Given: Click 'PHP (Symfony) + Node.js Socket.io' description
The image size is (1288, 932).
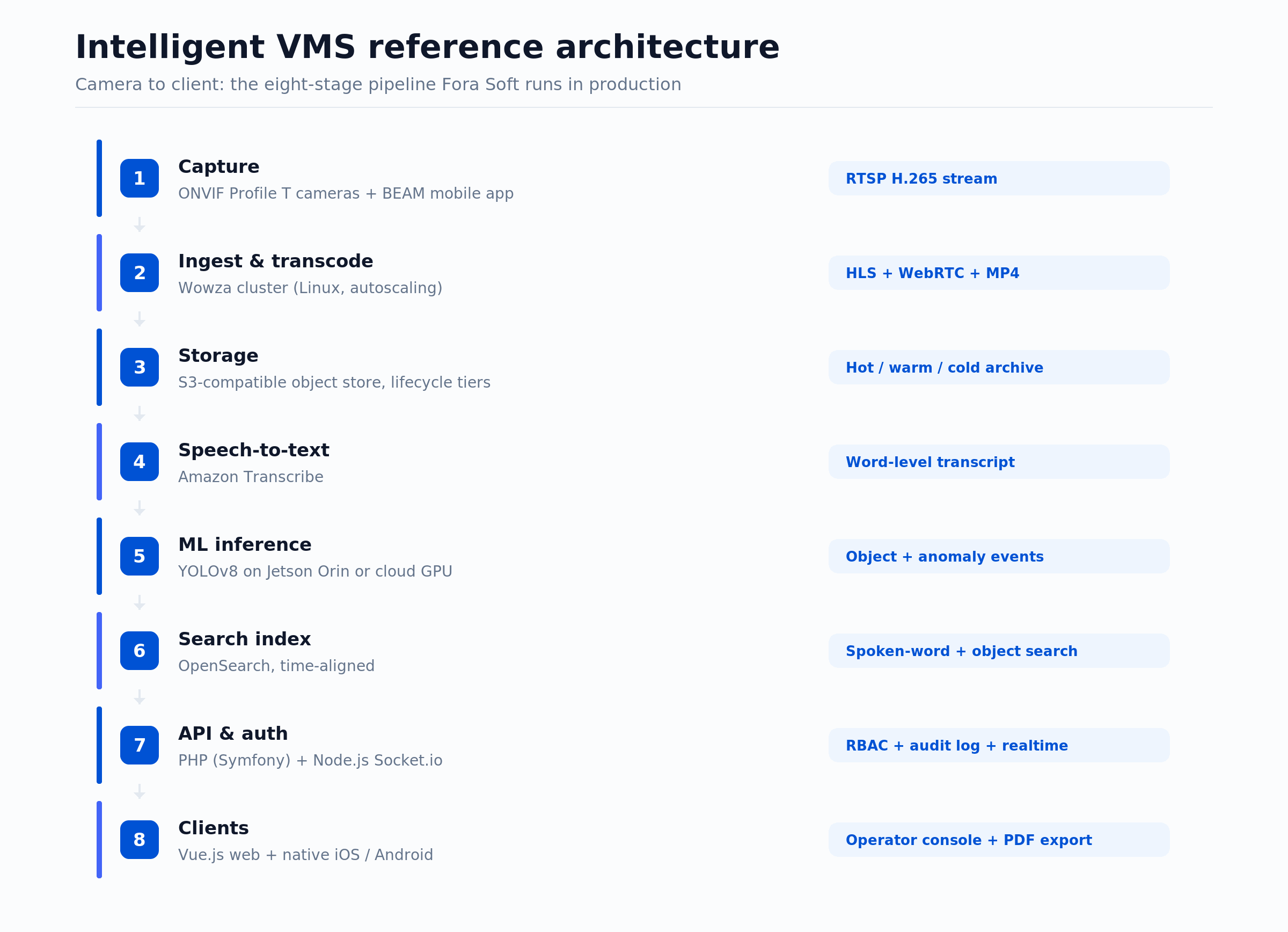Looking at the screenshot, I should click(310, 761).
